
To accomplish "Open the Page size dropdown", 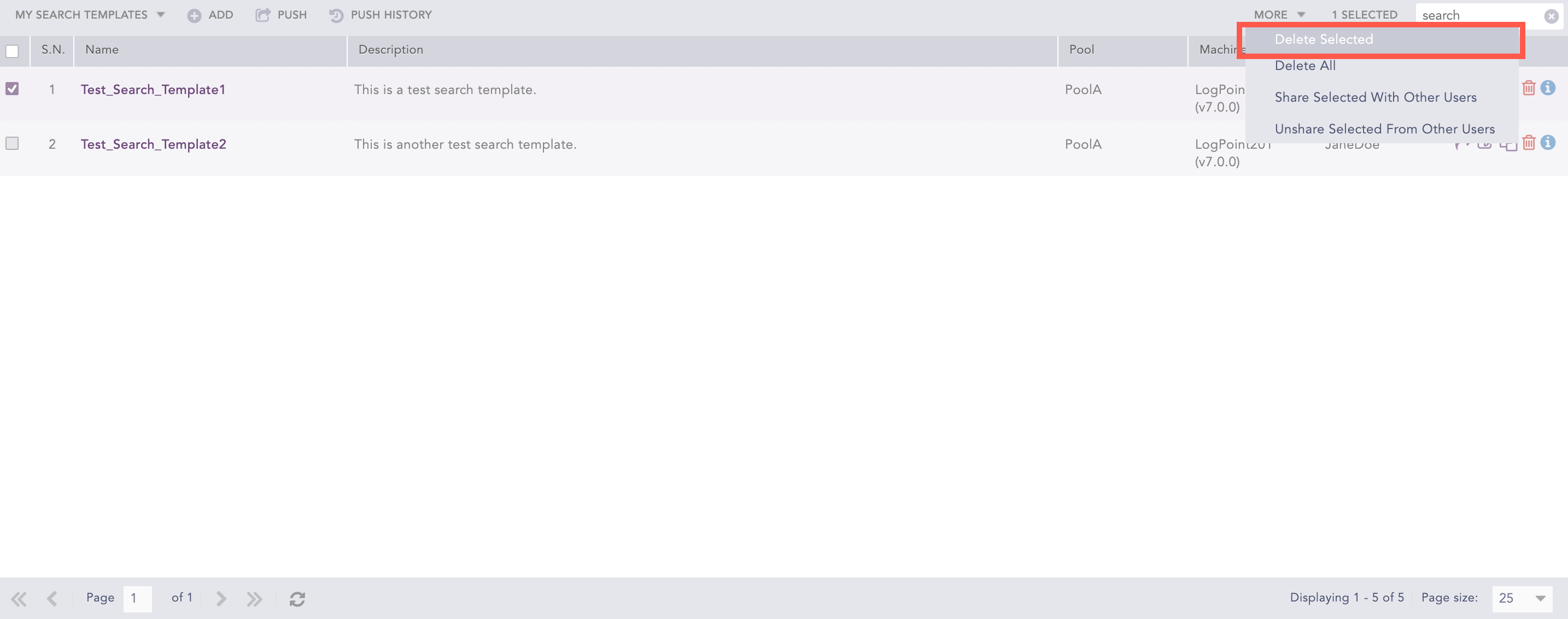I will click(x=1540, y=598).
